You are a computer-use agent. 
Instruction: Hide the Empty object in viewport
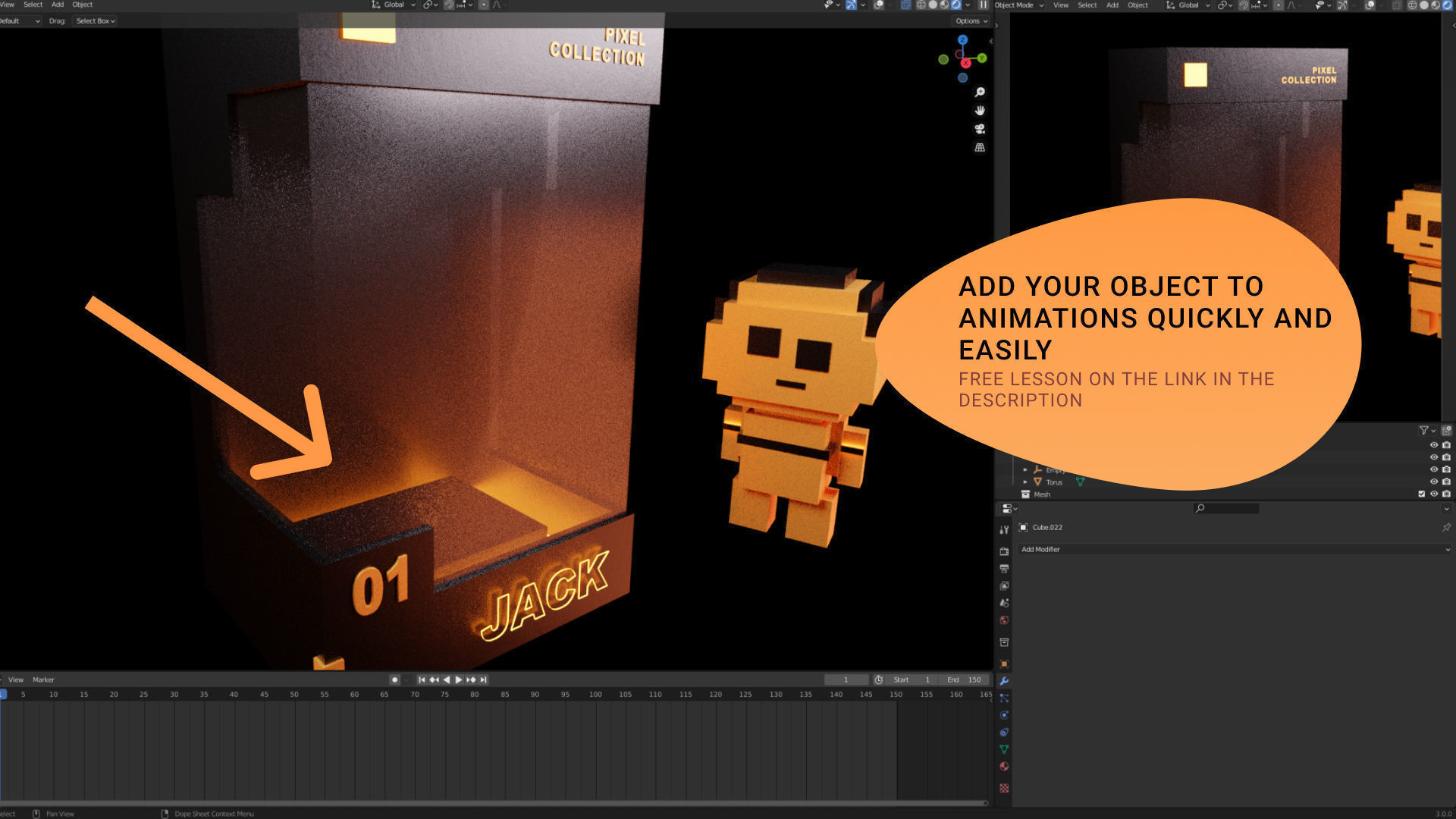[1434, 469]
